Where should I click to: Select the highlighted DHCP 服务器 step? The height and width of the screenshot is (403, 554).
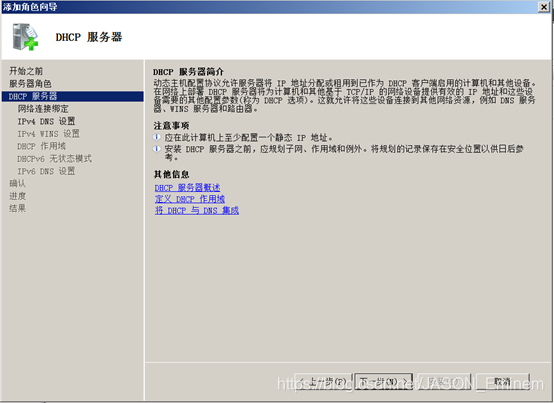tap(72, 96)
